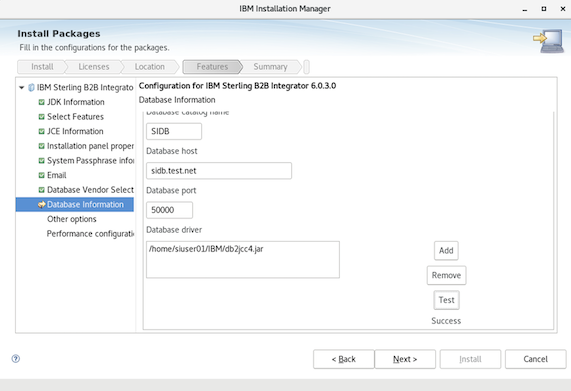The image size is (571, 391).
Task: Click the Summary wizard step tab
Action: pos(270,67)
